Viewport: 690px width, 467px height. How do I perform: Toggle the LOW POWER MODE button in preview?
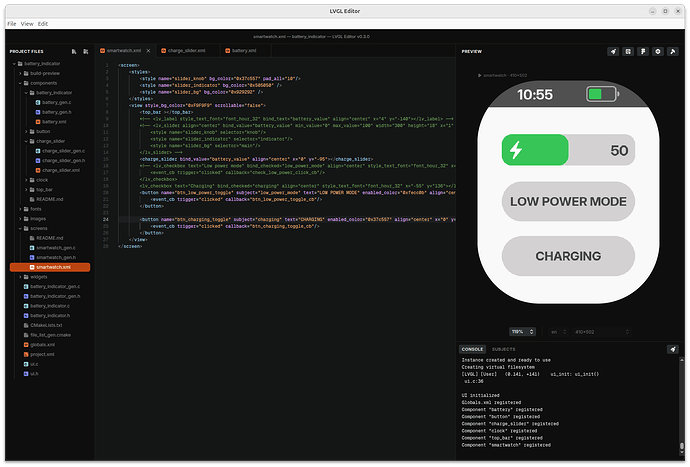click(568, 202)
